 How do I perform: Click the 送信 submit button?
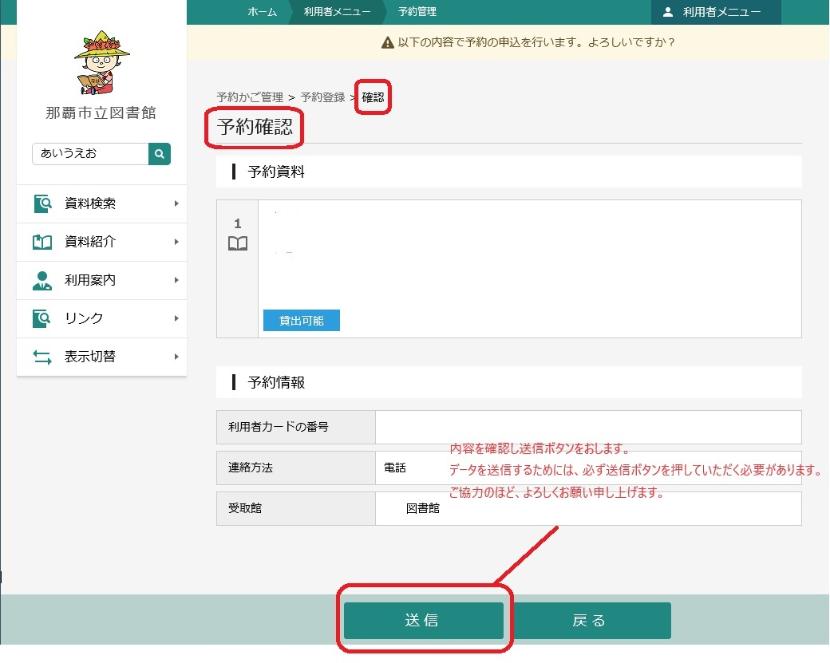point(423,620)
